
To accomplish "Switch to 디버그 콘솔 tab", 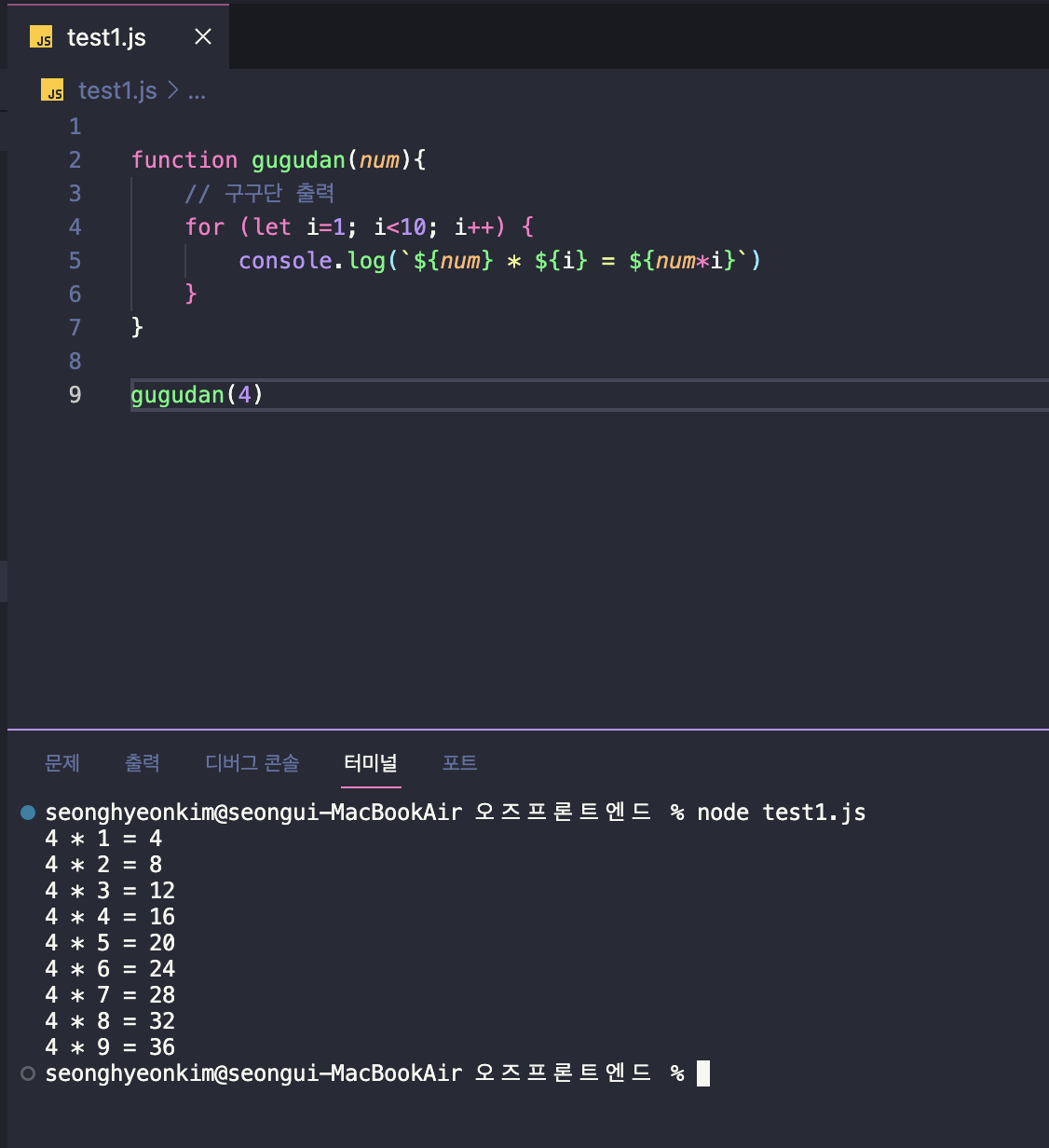I will [x=252, y=763].
